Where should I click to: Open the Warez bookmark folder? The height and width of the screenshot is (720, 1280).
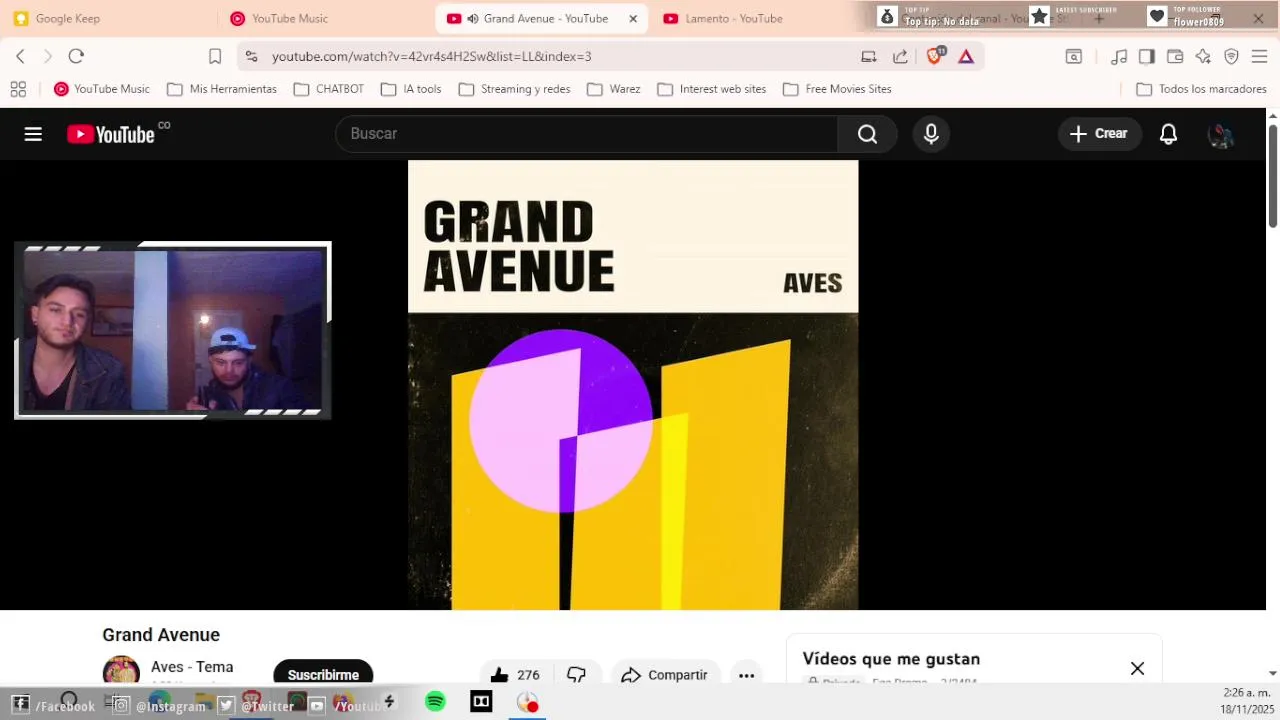[614, 89]
